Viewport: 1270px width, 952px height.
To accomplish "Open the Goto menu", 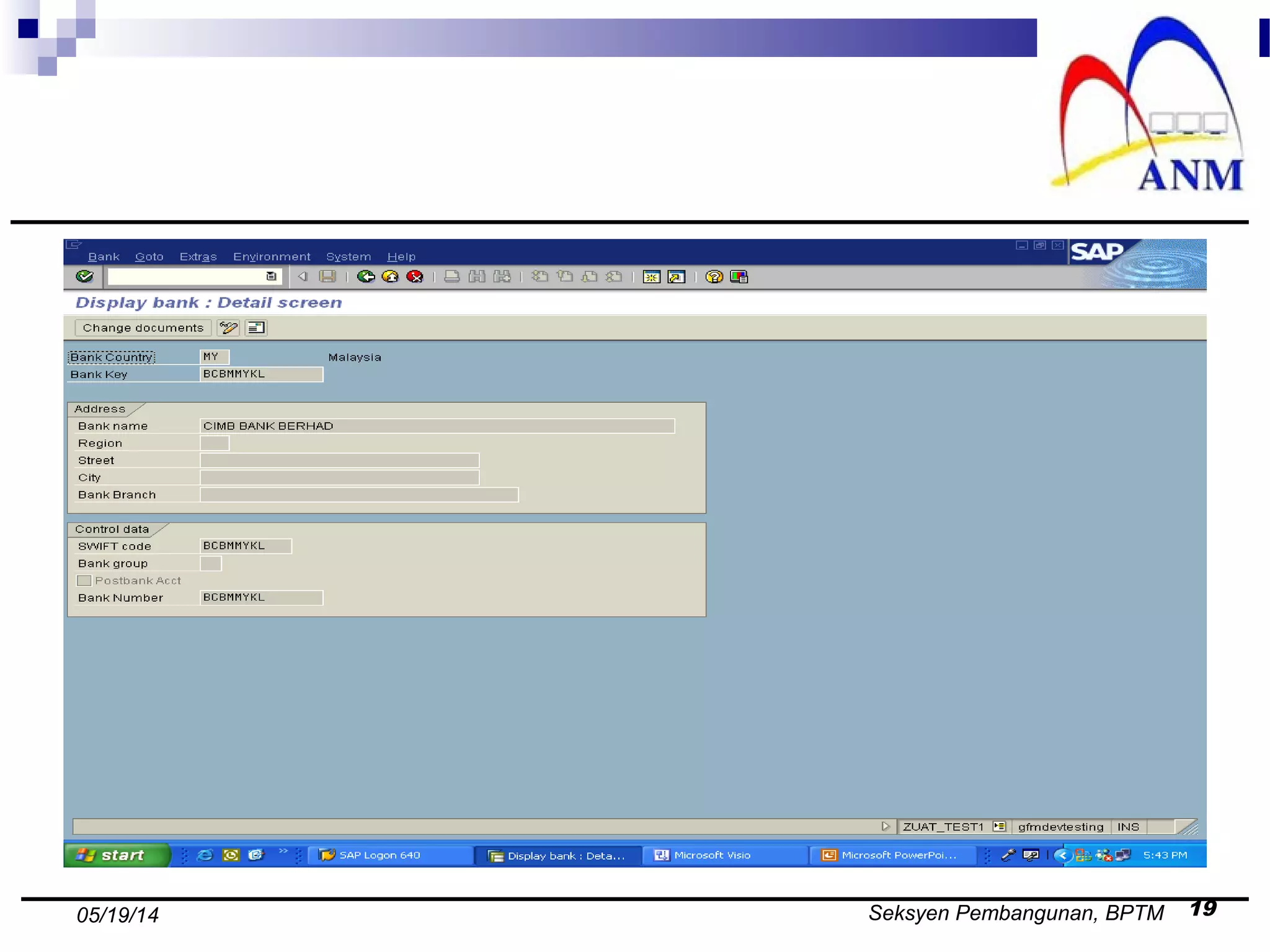I will [149, 257].
